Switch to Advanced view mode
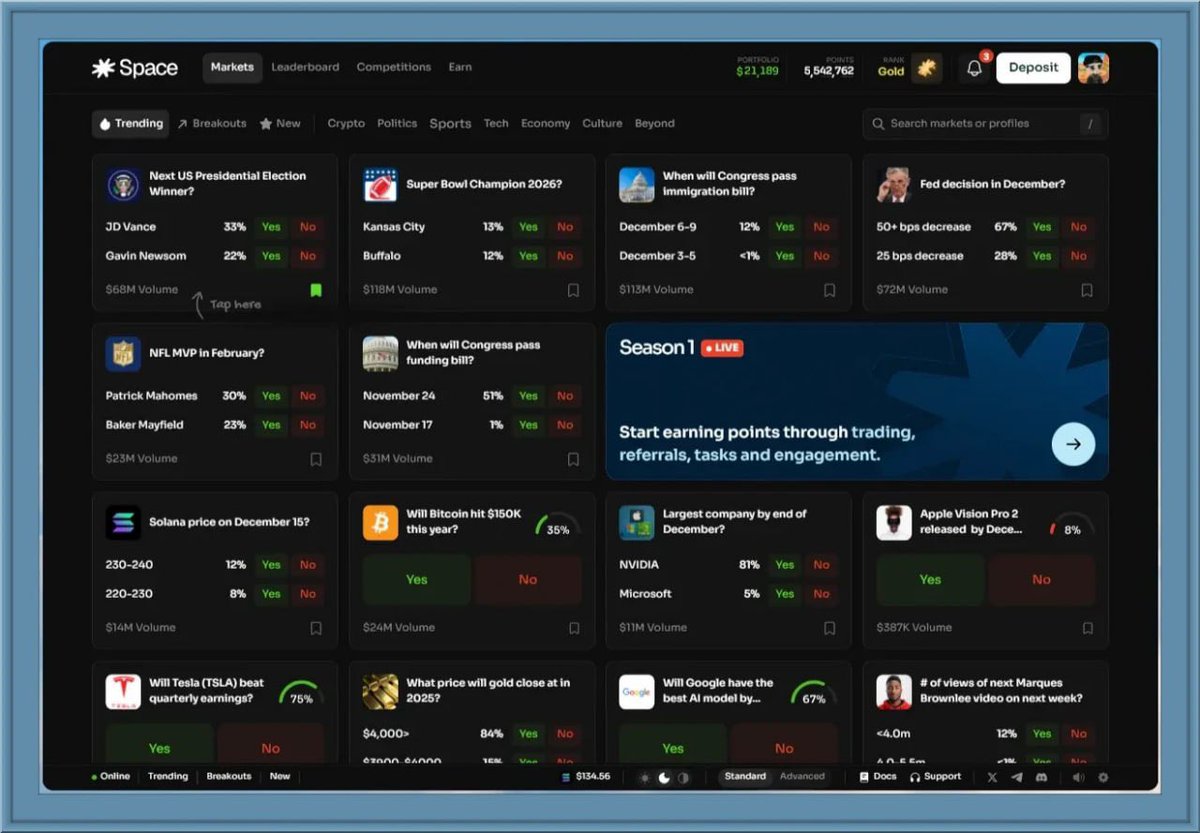 coord(802,777)
